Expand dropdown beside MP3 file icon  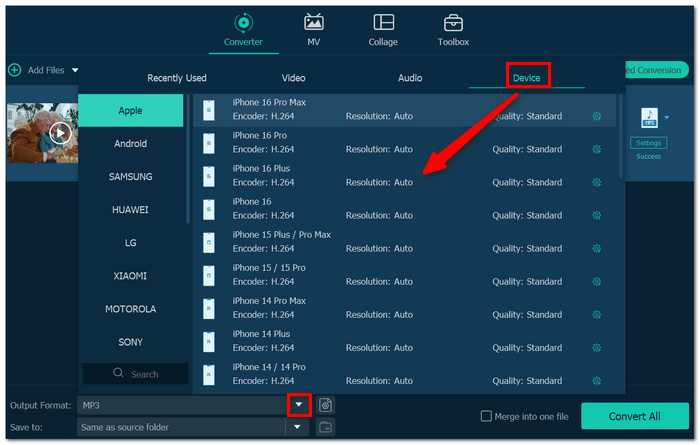(667, 117)
